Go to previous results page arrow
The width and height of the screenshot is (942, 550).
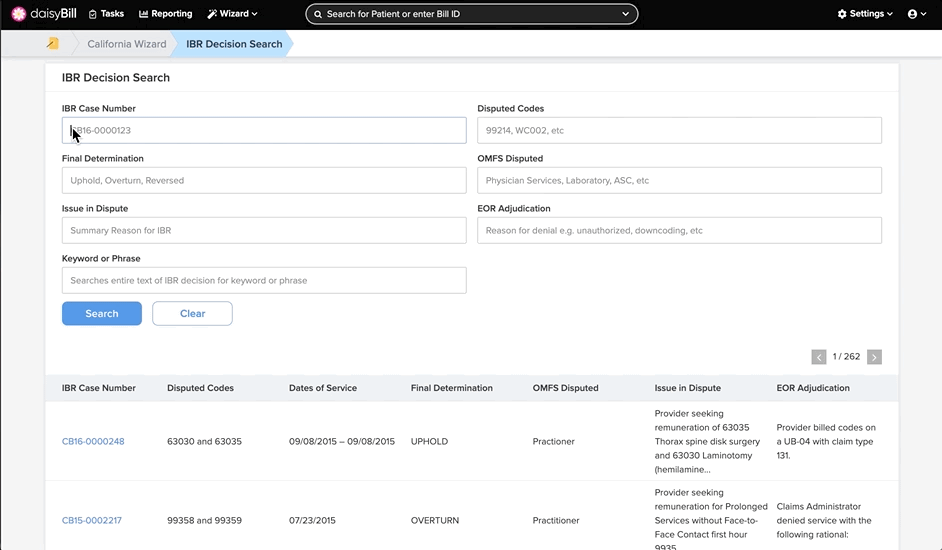tap(819, 357)
